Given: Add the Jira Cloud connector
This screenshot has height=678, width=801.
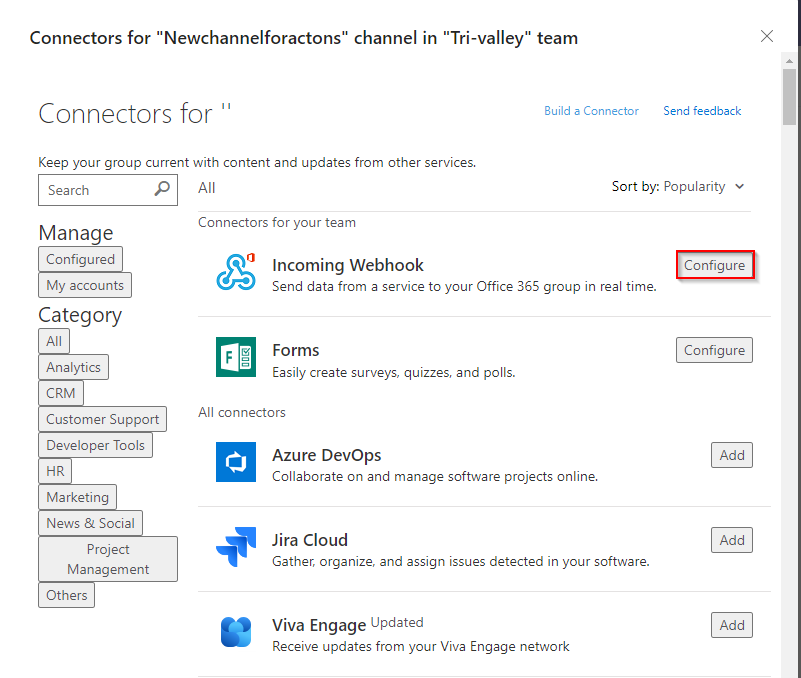Looking at the screenshot, I should point(732,540).
